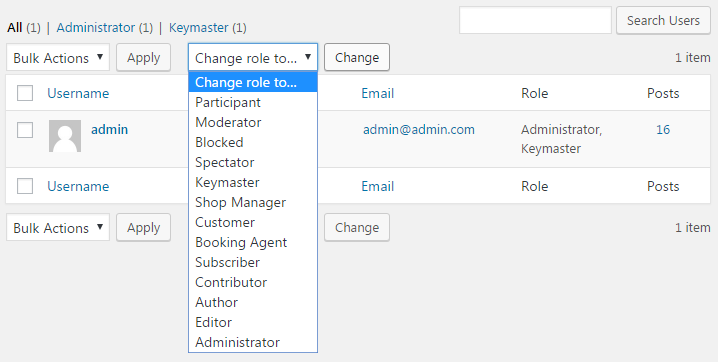Pick Booking Agent in the role list
Image resolution: width=718 pixels, height=362 pixels.
(x=253, y=242)
